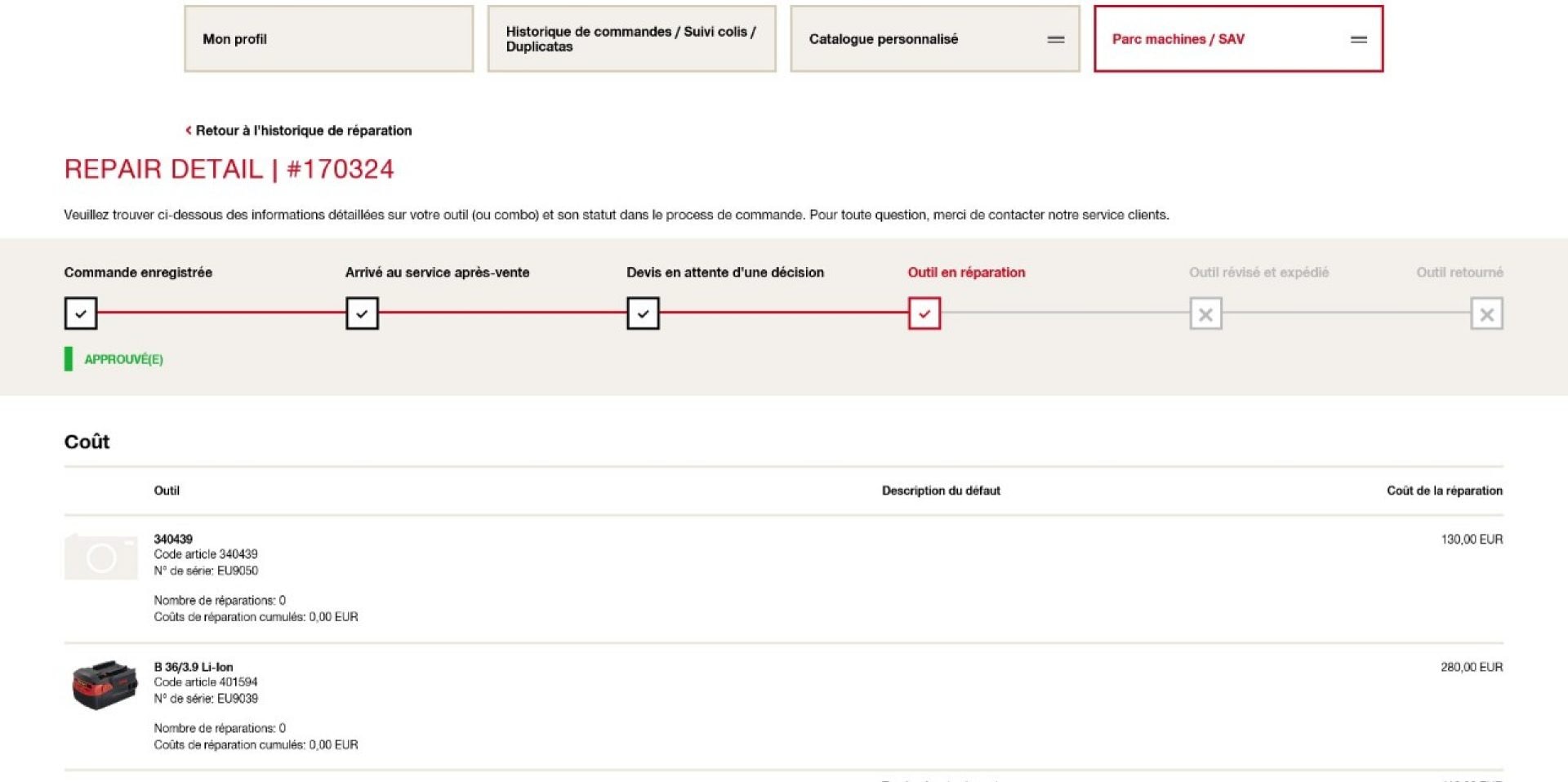Click the red Outil en réparation step marker
The width and height of the screenshot is (1568, 782).
point(924,313)
